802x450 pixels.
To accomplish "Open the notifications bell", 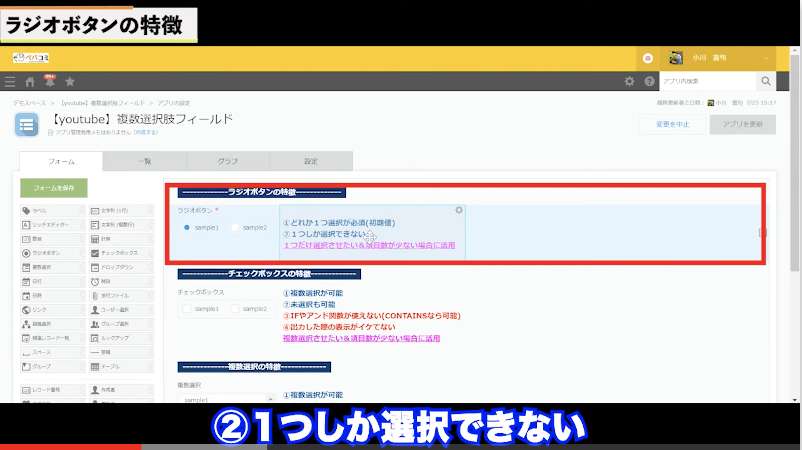I will coord(49,81).
